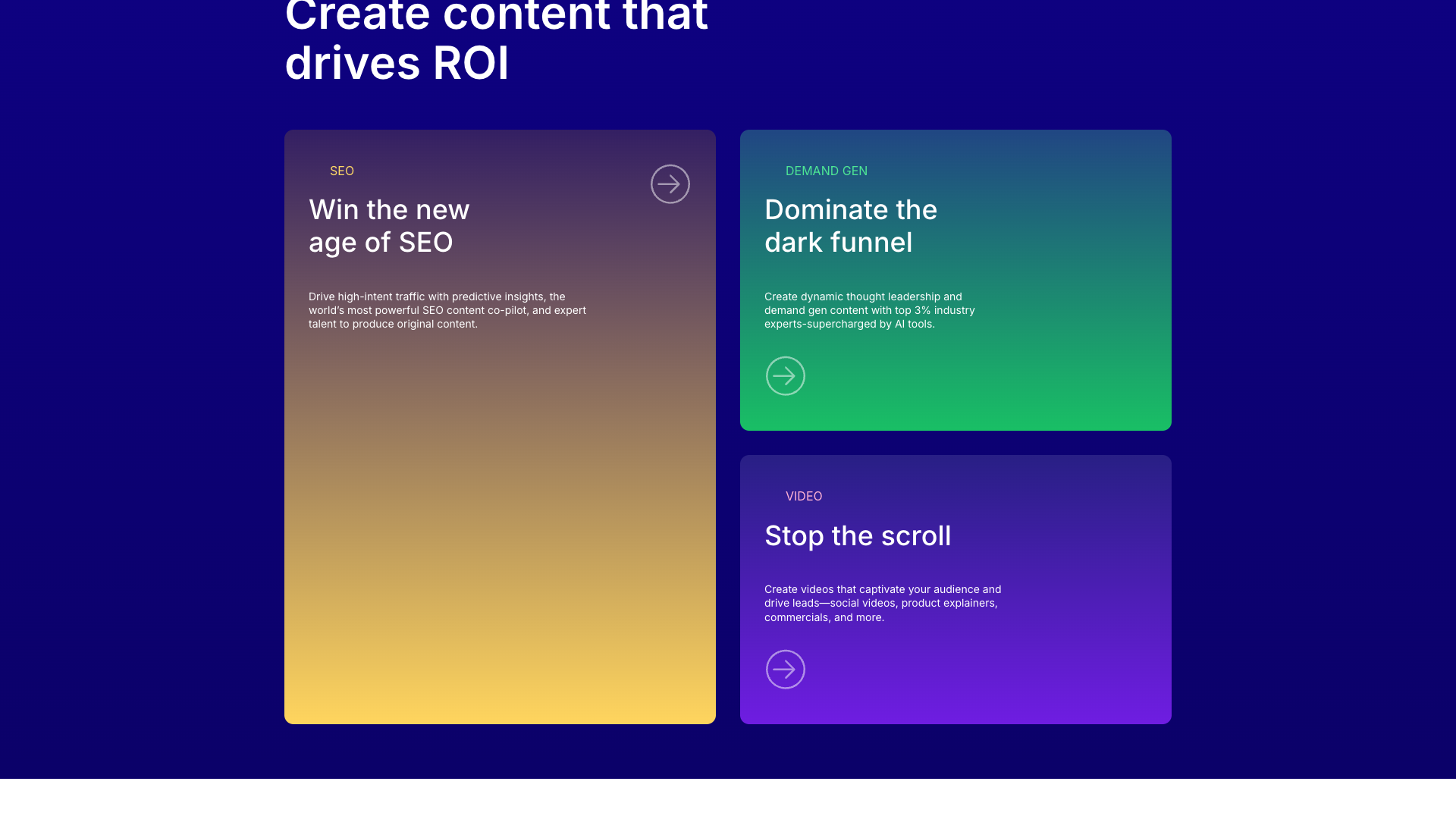Select the DEMAND GEN category label

(827, 171)
